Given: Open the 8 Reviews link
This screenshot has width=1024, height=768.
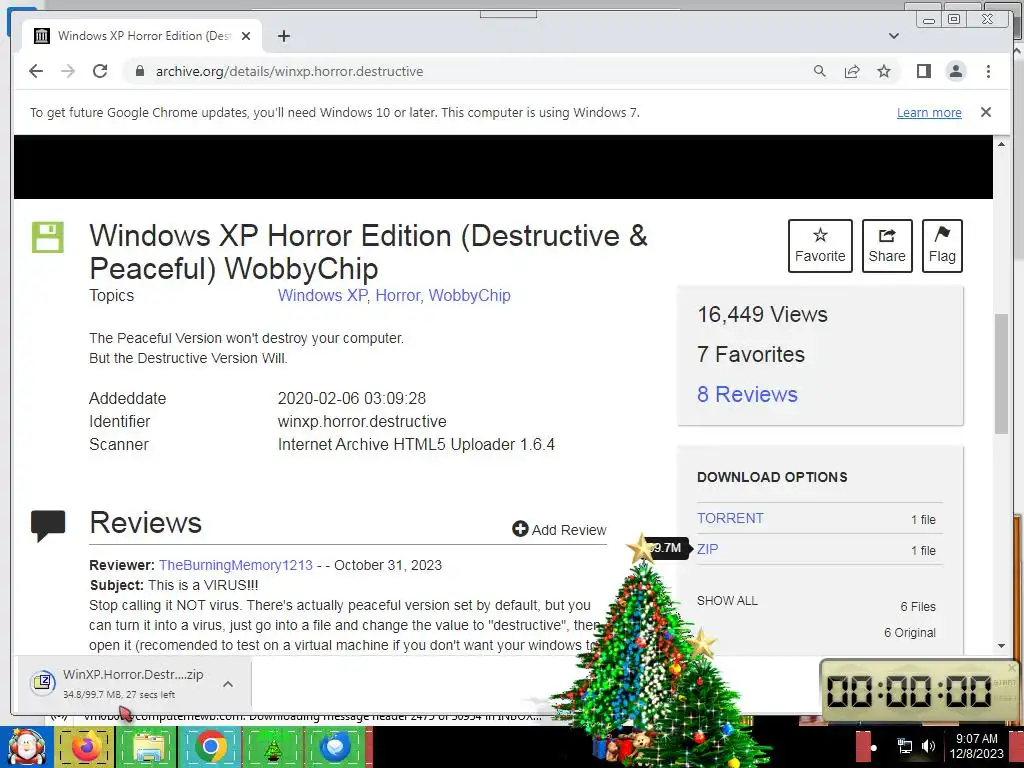Looking at the screenshot, I should (x=747, y=394).
